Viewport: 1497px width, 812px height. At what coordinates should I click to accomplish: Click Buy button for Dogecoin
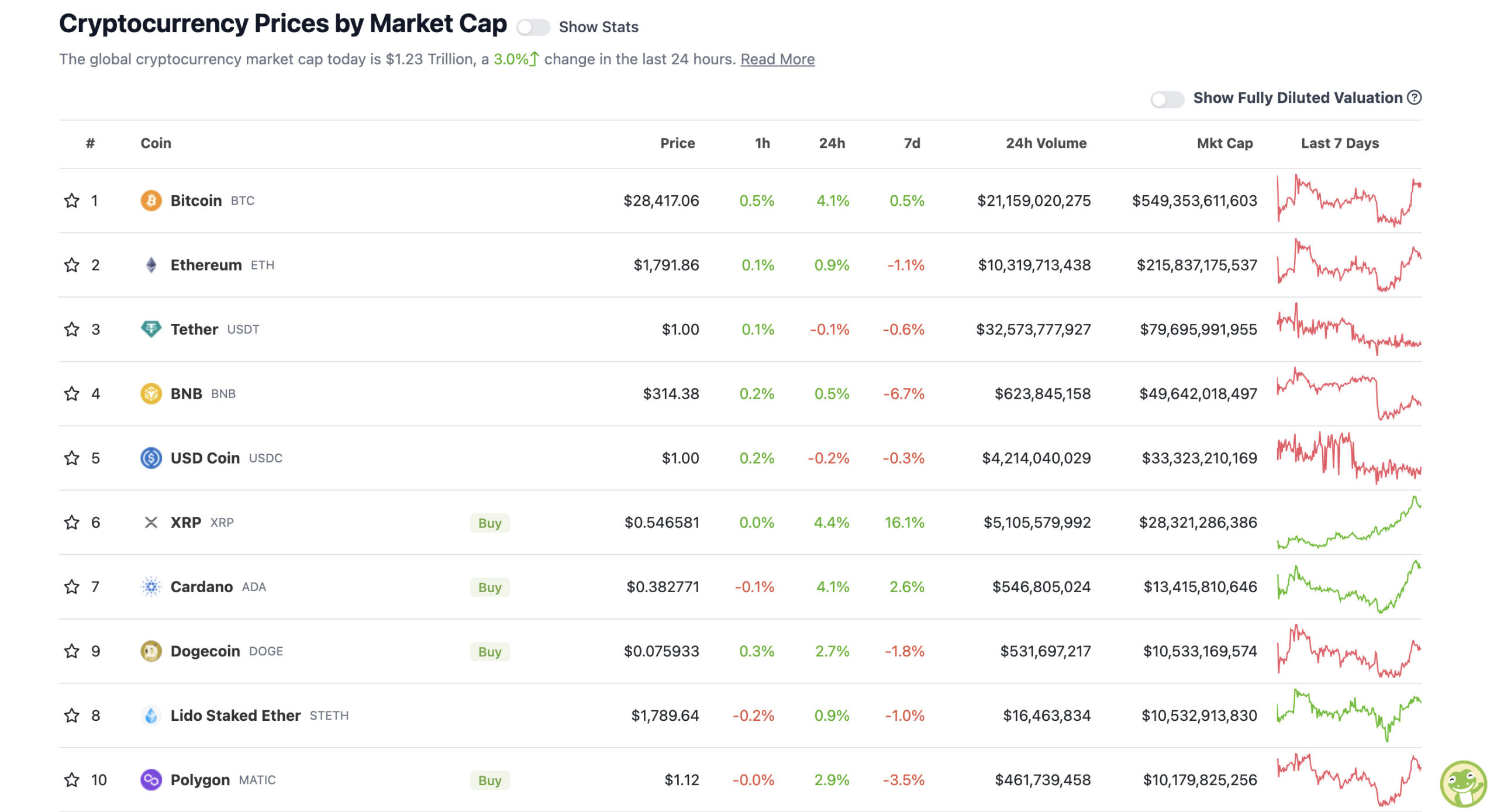click(489, 651)
